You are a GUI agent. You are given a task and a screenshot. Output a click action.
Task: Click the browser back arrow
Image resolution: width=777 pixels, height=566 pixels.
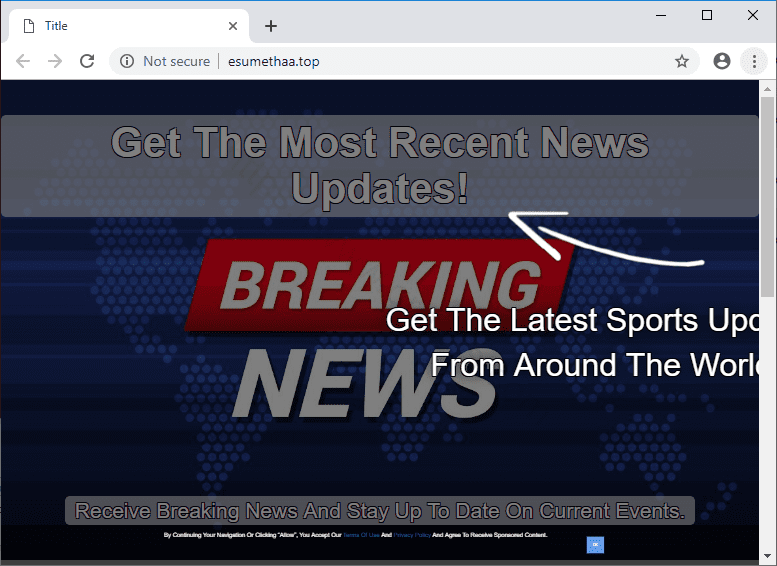click(x=23, y=61)
